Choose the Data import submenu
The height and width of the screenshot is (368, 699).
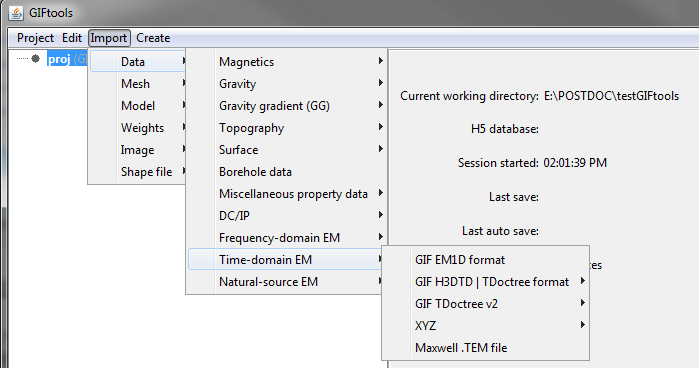[138, 62]
